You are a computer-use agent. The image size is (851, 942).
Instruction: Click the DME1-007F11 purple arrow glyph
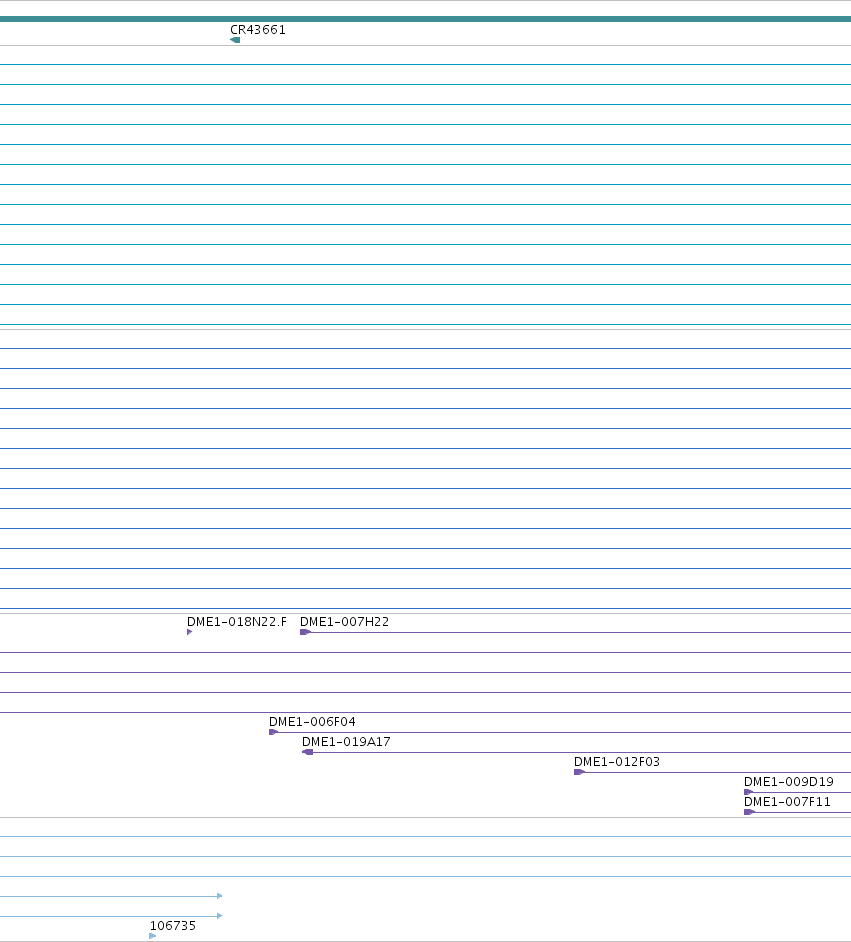click(750, 812)
